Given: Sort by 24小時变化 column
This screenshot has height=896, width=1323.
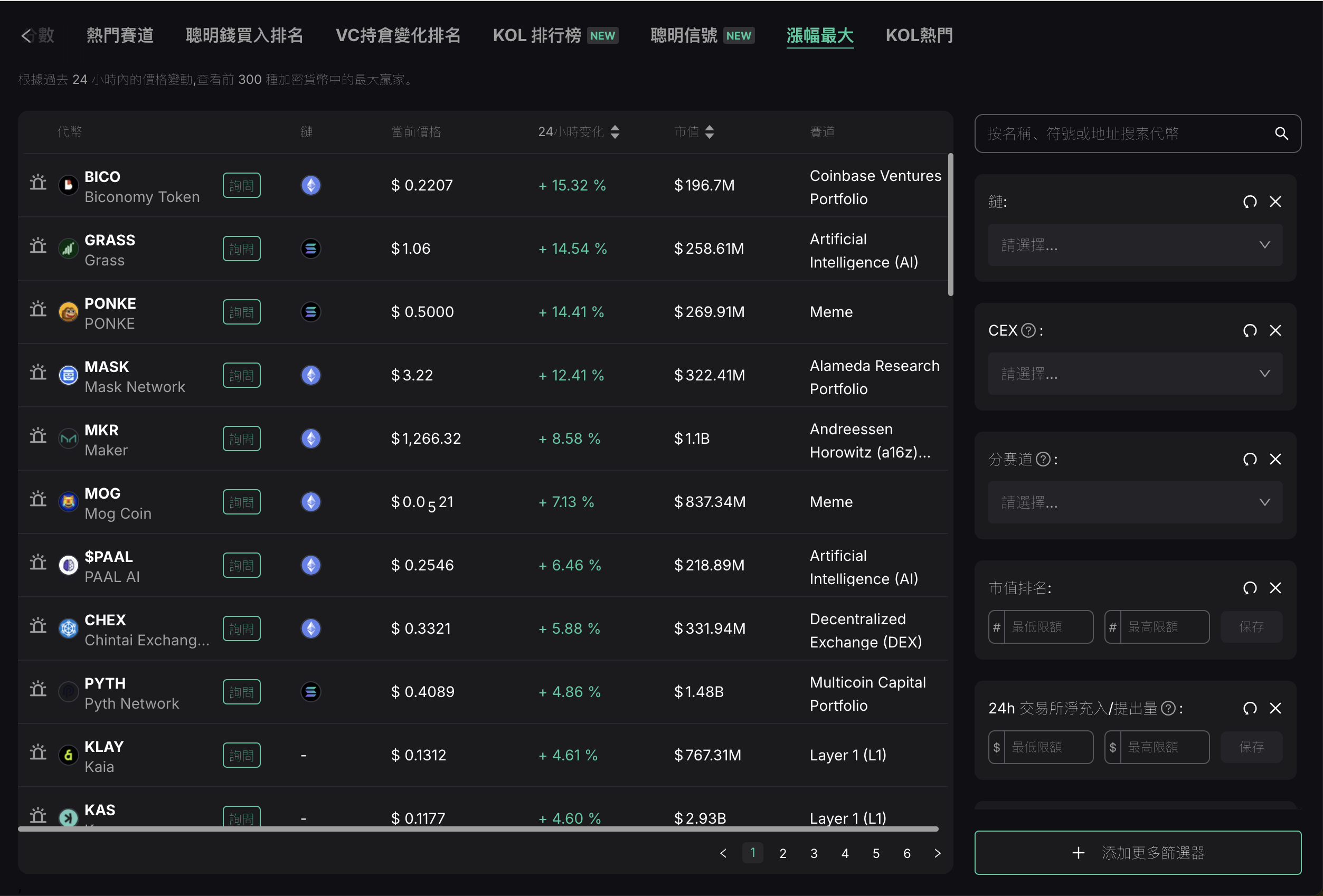Looking at the screenshot, I should tap(615, 132).
